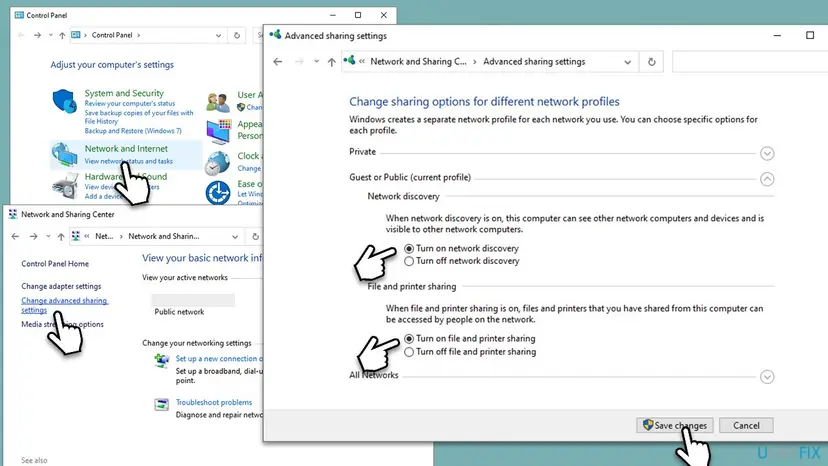Open Backup and Restore (Windows 7) link
Viewport: 828px width, 466px height.
coord(133,131)
